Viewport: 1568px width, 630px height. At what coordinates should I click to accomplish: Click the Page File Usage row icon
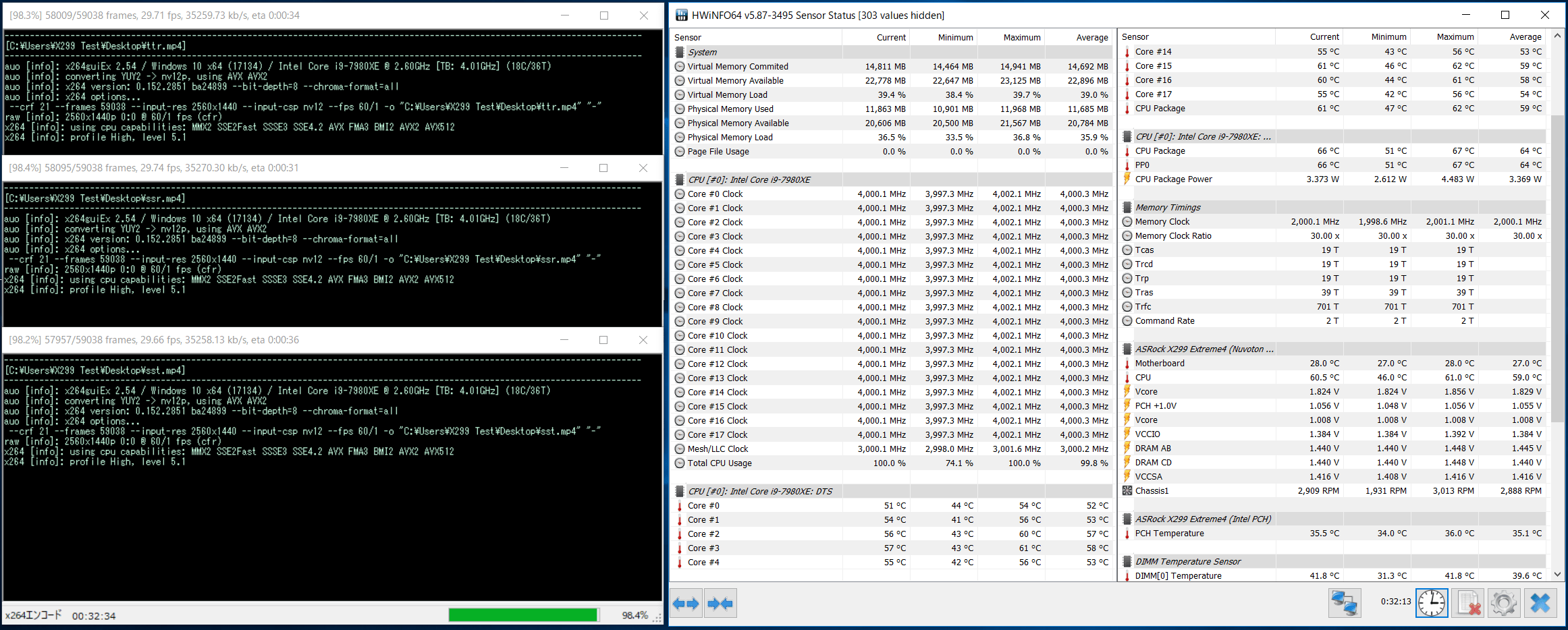pos(680,151)
